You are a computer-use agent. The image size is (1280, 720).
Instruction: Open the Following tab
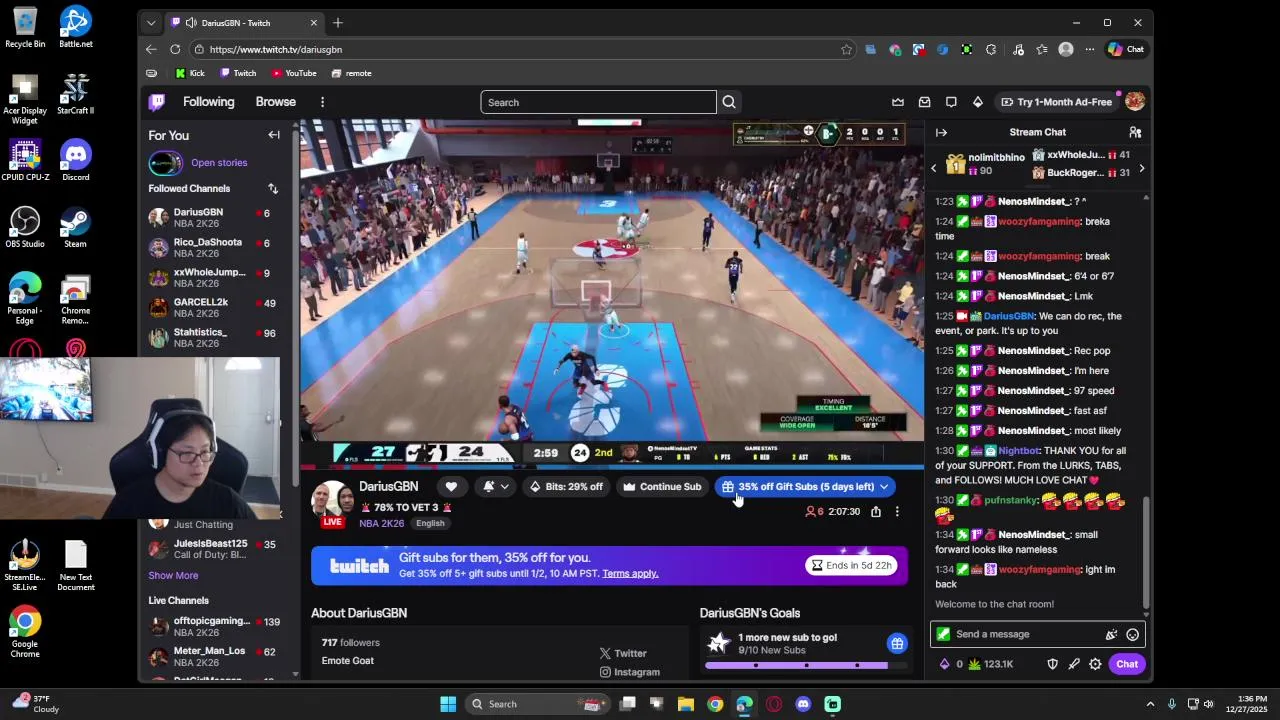click(x=208, y=102)
